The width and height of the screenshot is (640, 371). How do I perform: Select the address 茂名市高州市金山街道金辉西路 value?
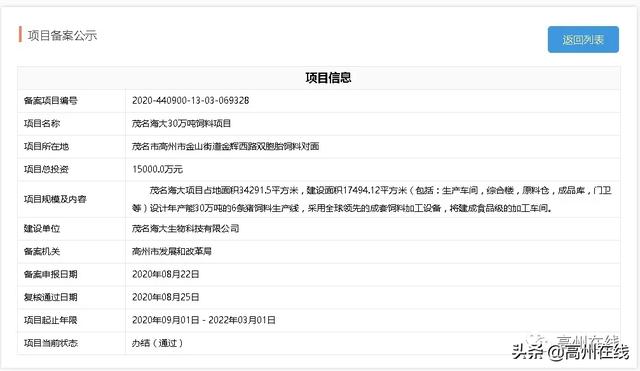point(225,146)
